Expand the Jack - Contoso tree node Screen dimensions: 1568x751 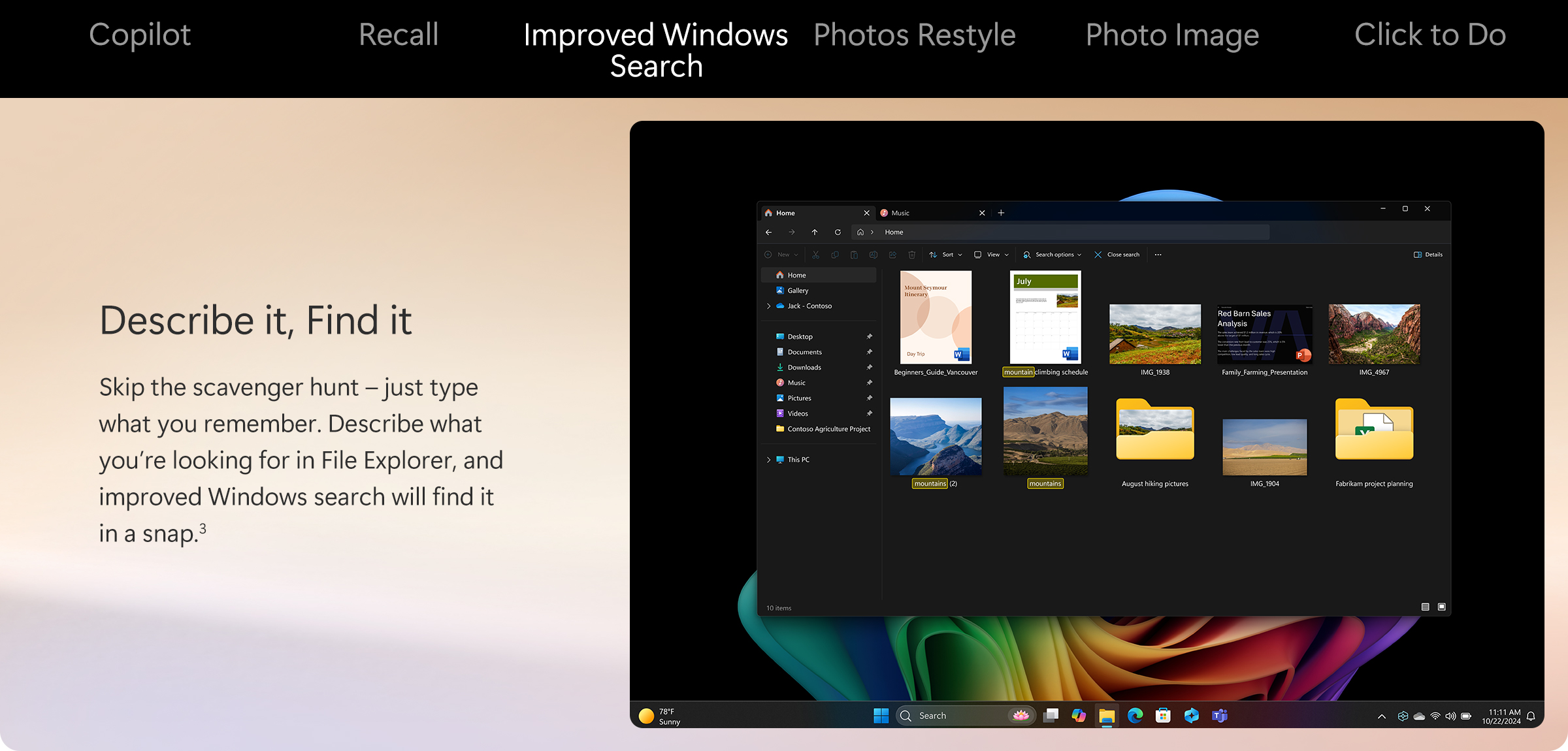click(769, 306)
